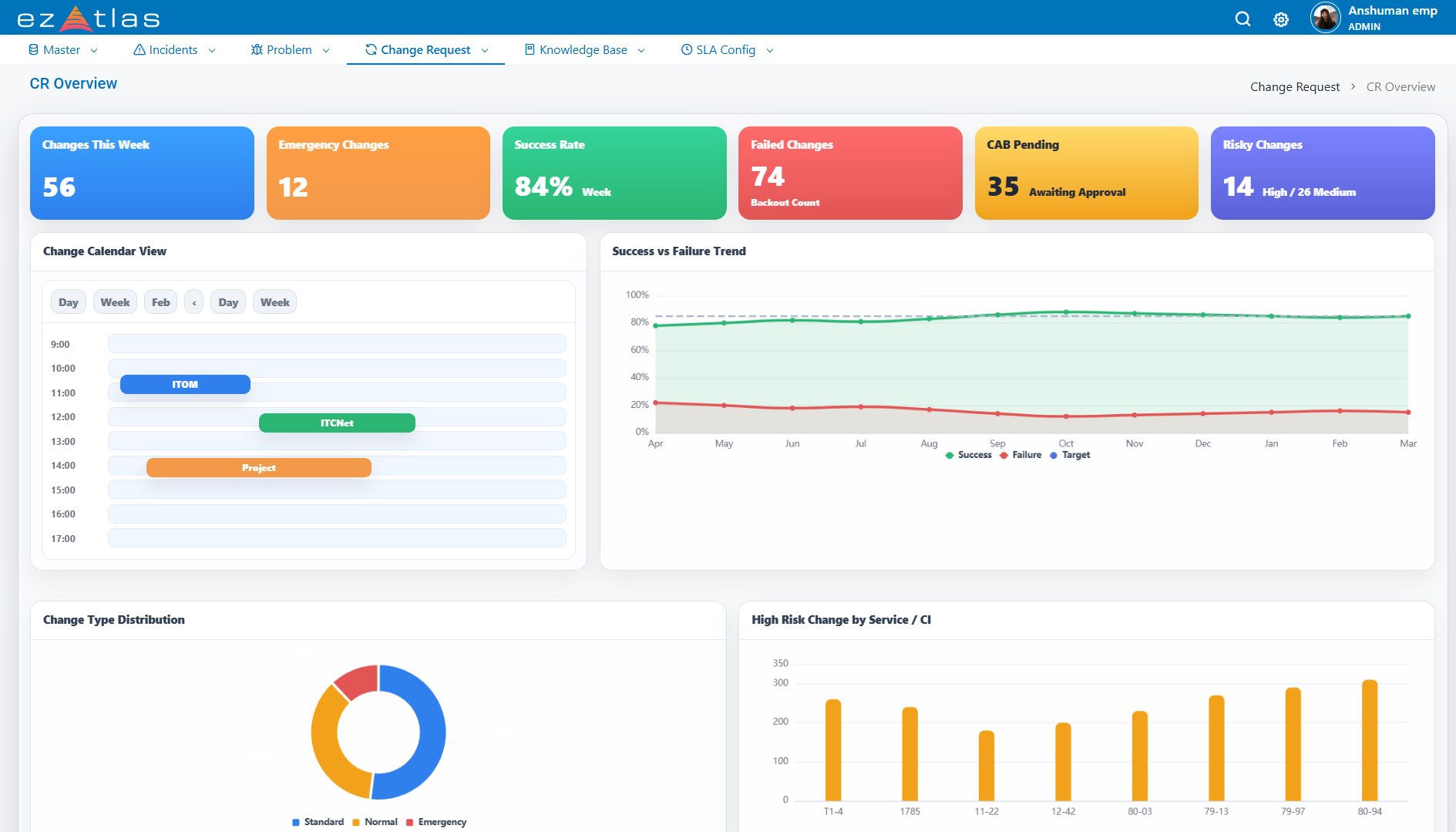Viewport: 1456px width, 832px height.
Task: Click the Incidents warning triangle icon
Action: 140,50
